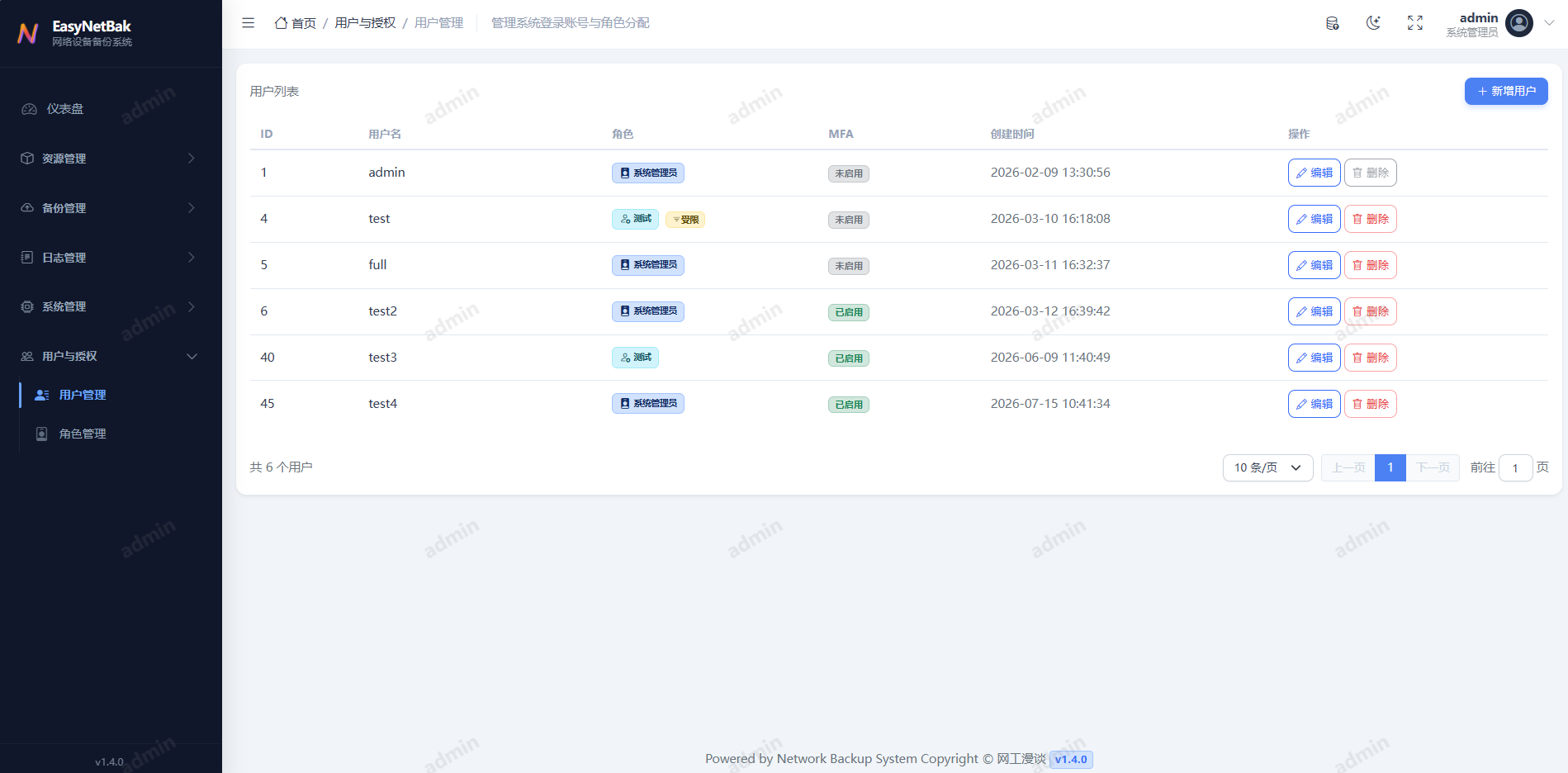Click the ID cell 40

point(268,358)
